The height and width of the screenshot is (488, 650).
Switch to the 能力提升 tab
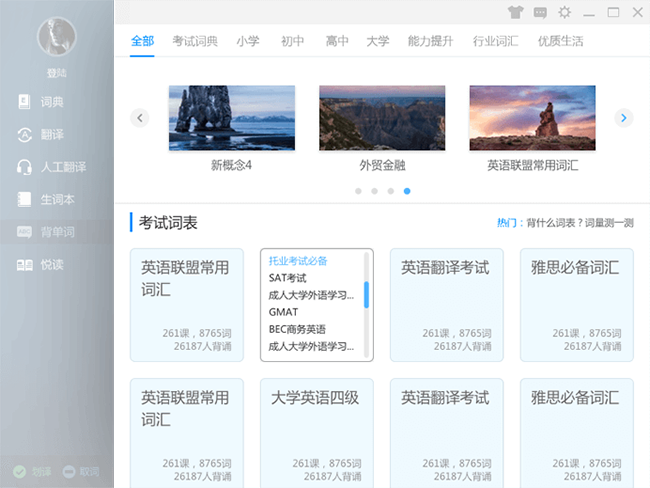430,41
